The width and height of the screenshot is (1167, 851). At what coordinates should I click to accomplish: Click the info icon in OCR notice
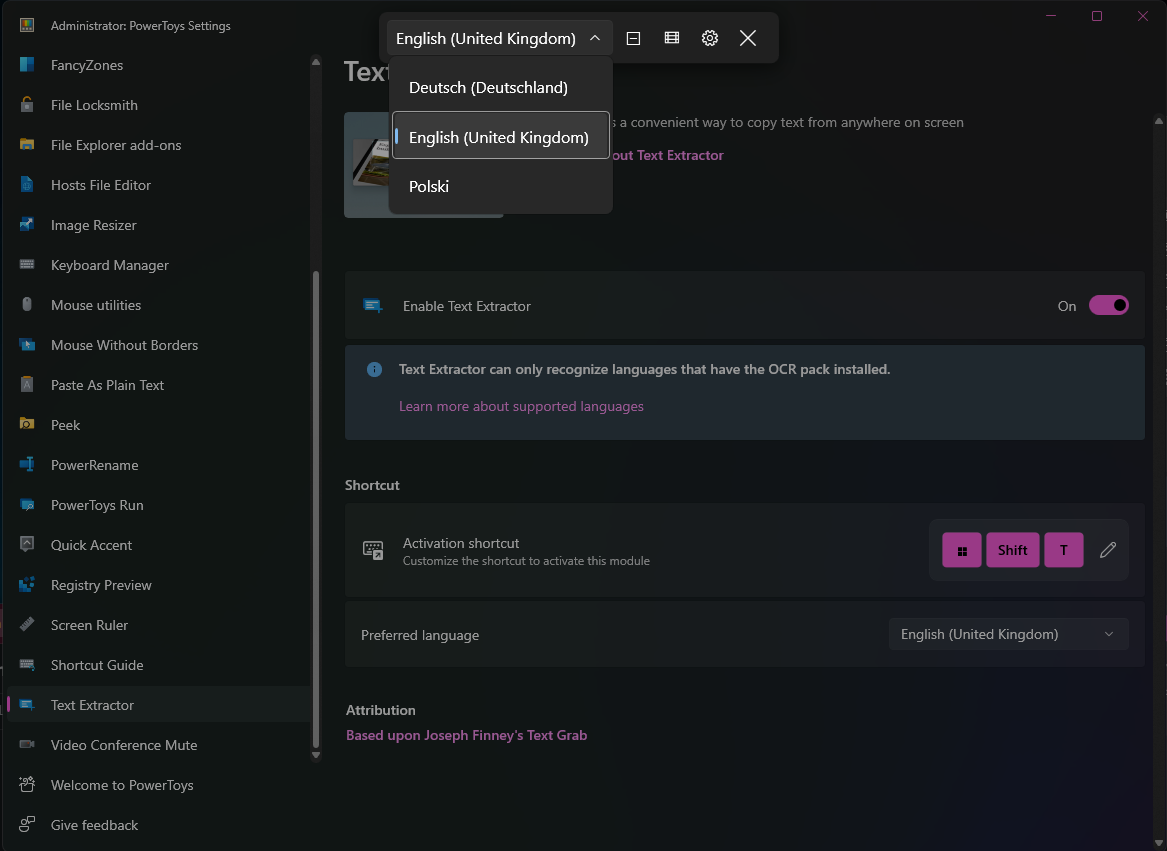(x=374, y=369)
